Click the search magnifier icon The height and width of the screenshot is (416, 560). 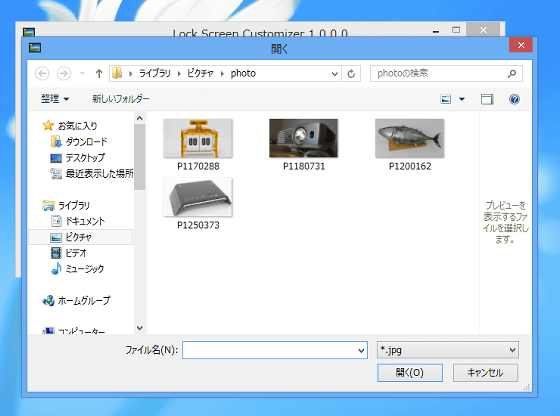coord(512,74)
